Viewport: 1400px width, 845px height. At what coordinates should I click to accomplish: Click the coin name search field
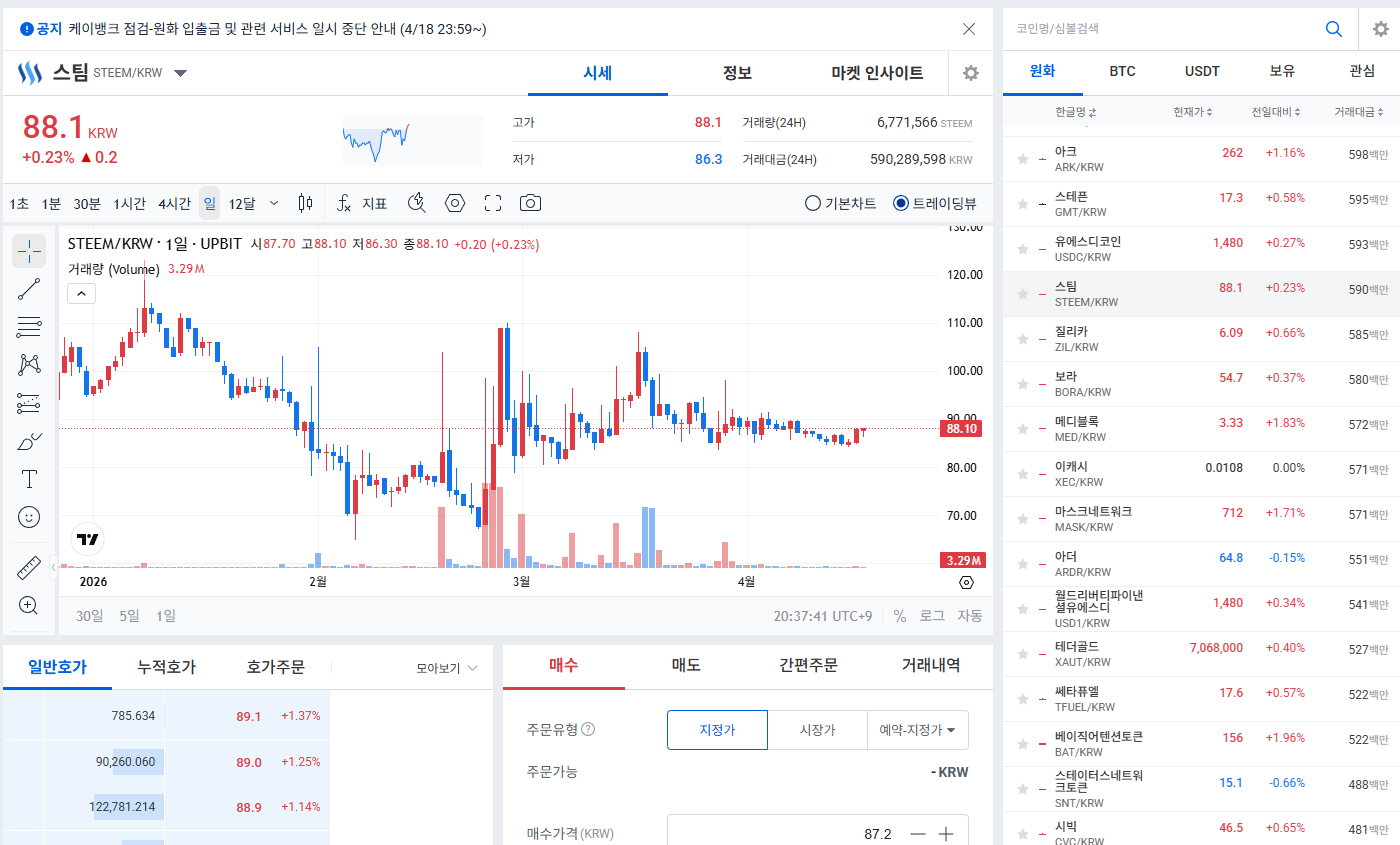pos(1162,29)
